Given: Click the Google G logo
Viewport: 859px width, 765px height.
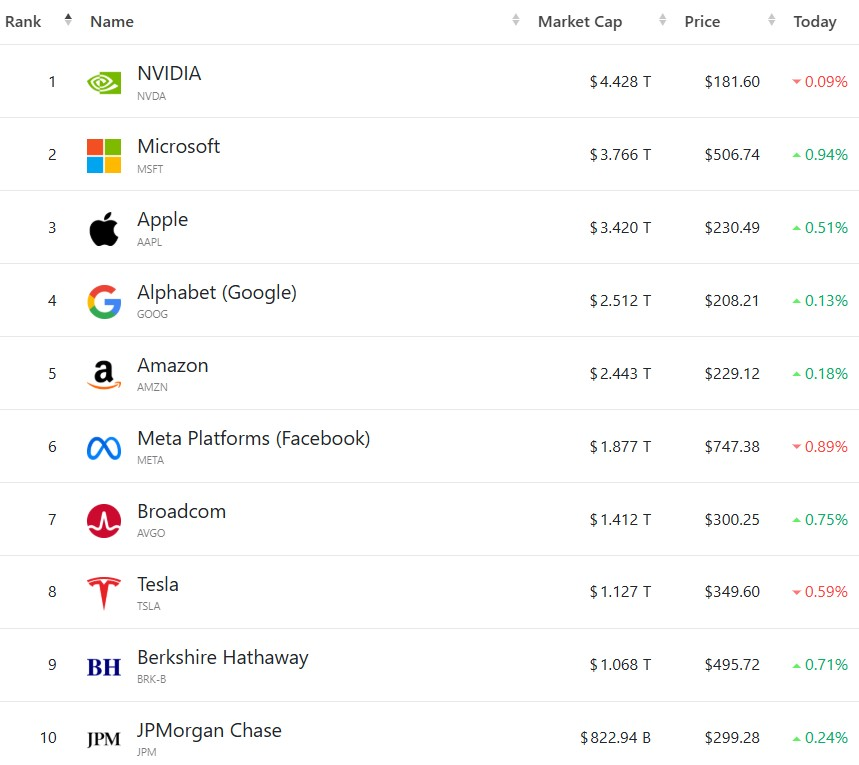Looking at the screenshot, I should point(104,301).
